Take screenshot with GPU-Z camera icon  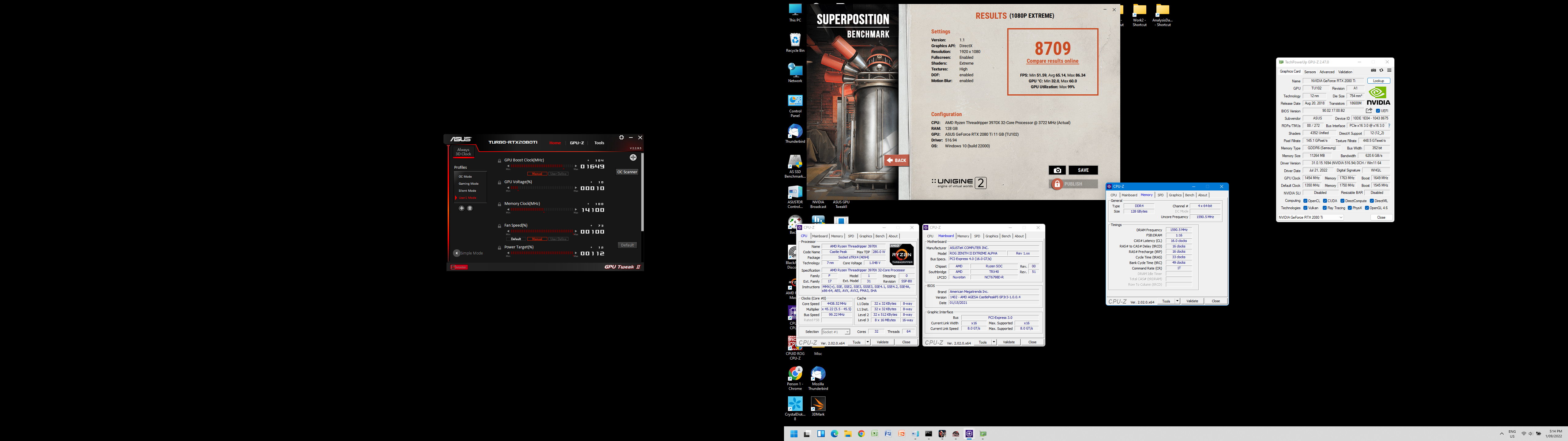[1374, 70]
